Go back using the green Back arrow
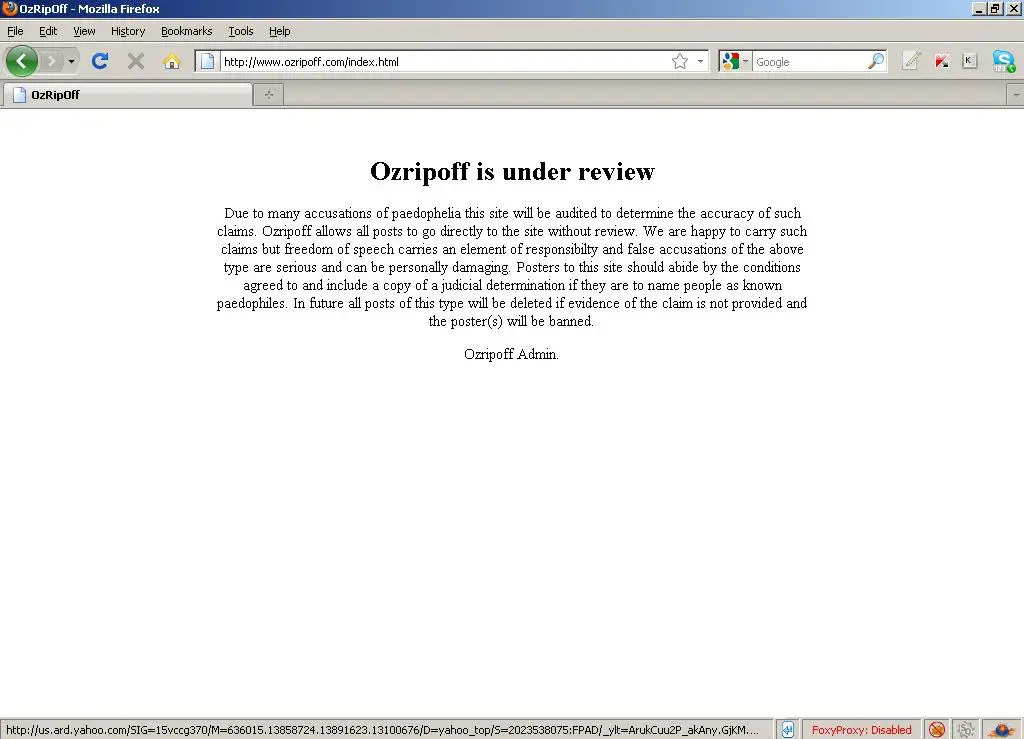The image size is (1024, 739). pyautogui.click(x=22, y=61)
